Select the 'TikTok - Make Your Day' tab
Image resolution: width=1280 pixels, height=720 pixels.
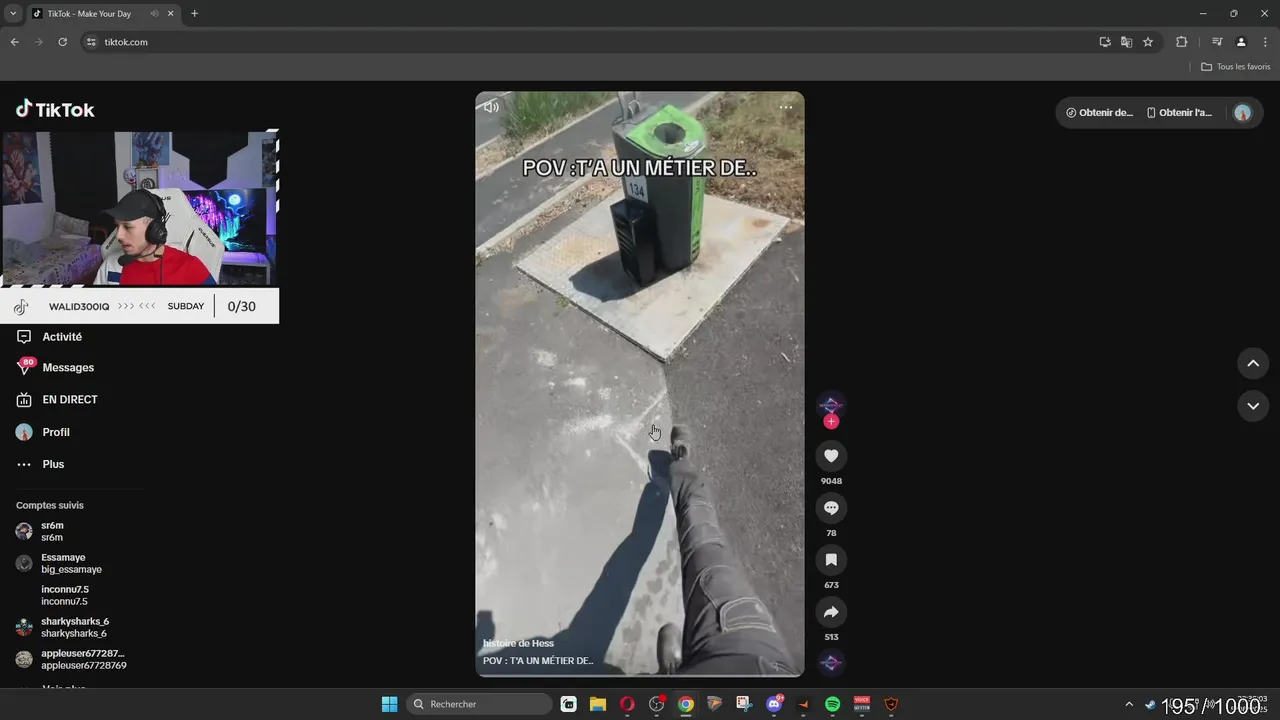pyautogui.click(x=89, y=14)
